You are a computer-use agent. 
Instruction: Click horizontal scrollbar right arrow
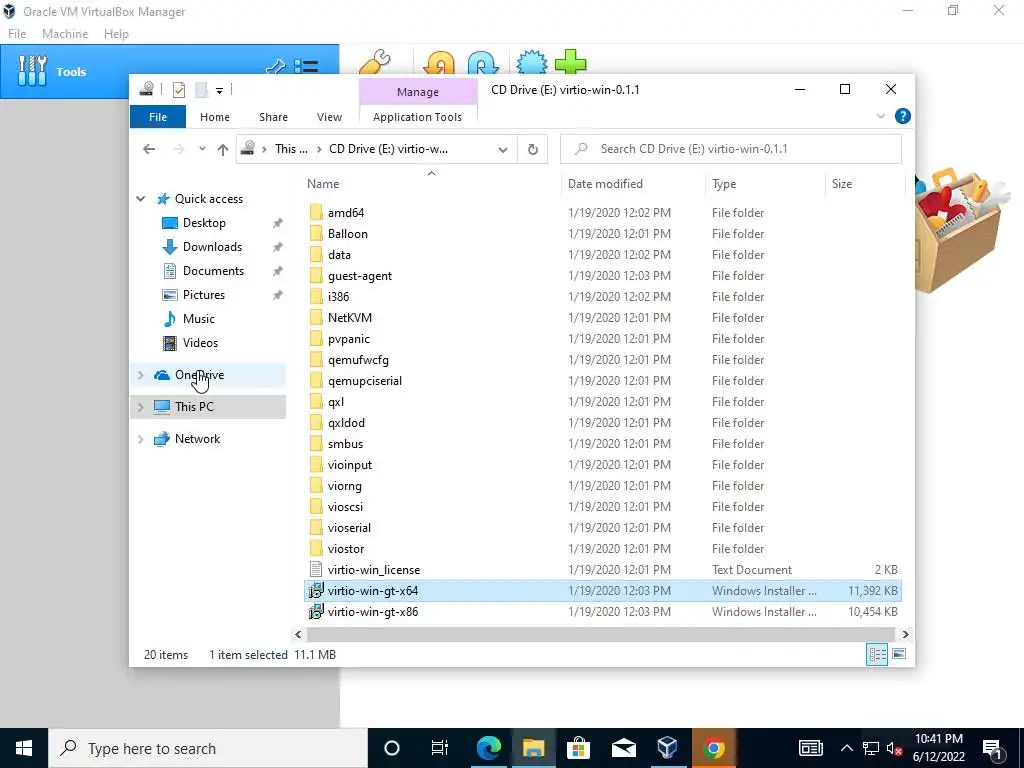pos(905,634)
